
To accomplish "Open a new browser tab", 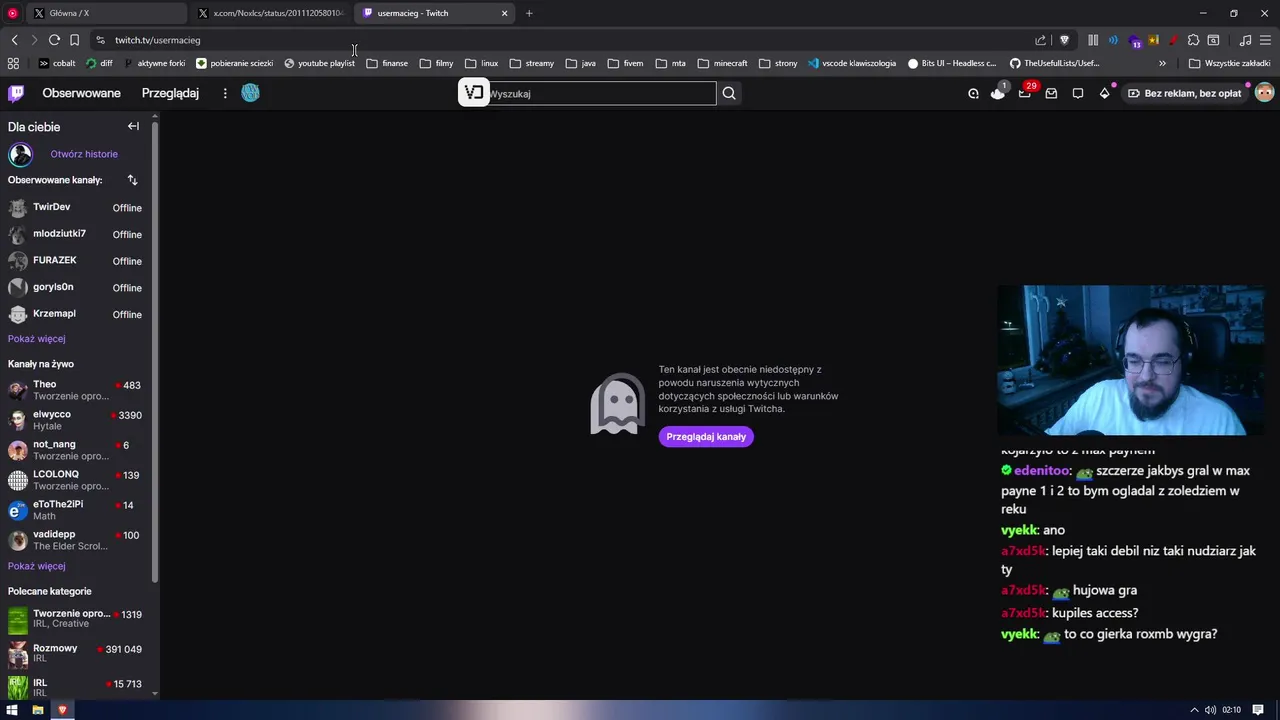I will pos(529,13).
